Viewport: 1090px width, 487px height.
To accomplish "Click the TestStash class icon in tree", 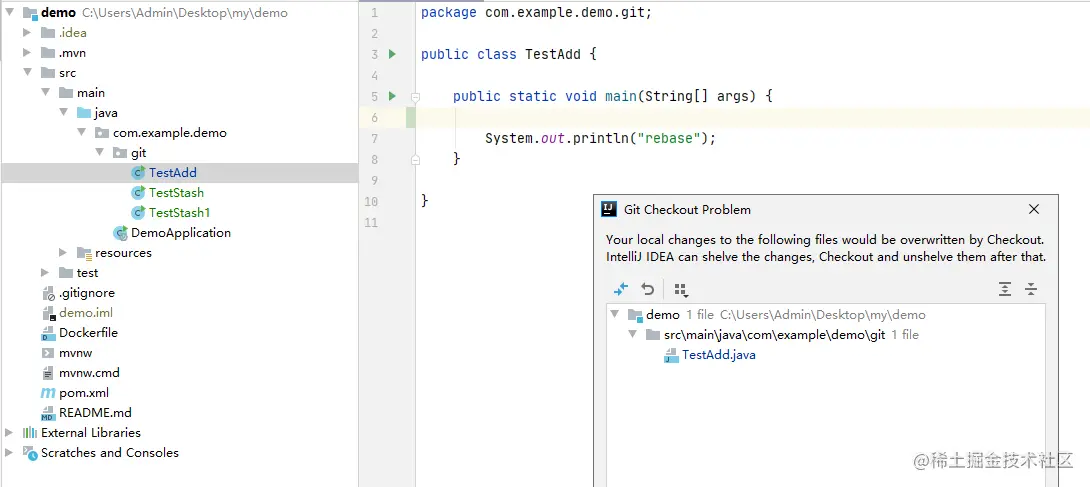I will pos(138,192).
